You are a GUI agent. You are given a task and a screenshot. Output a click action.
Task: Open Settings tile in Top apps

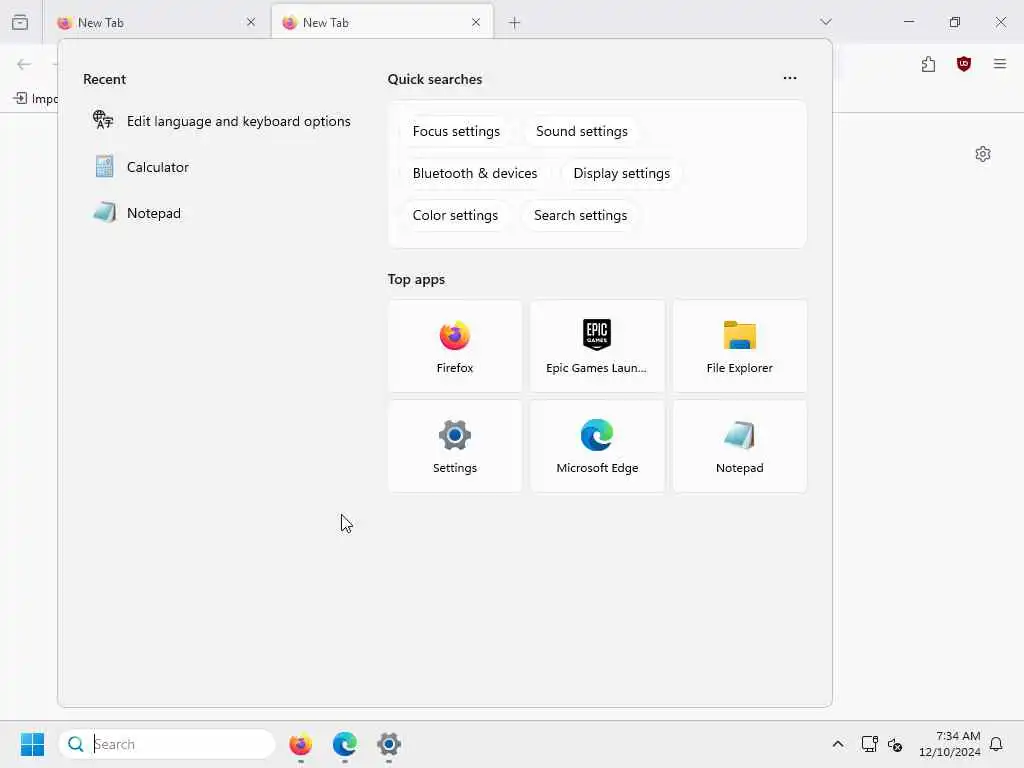[x=455, y=446]
